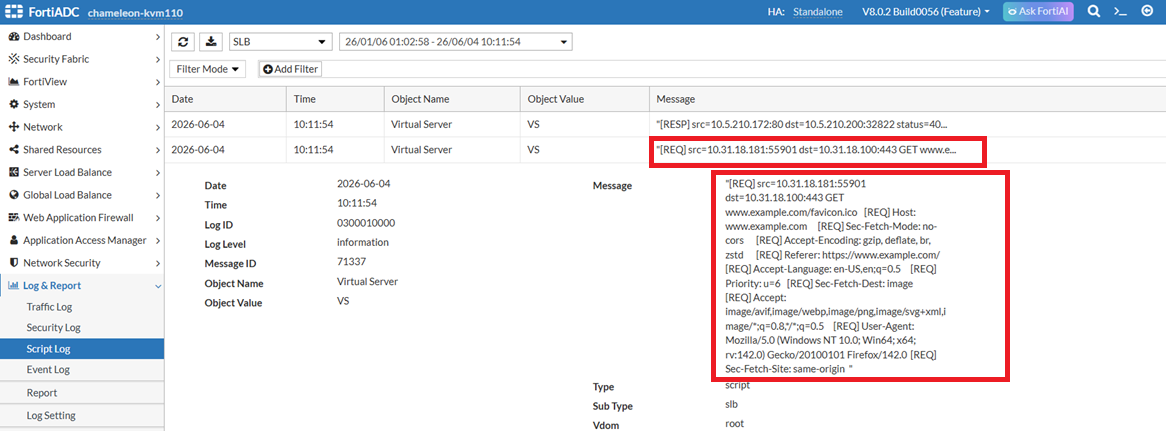Click the Add Filter button
The width and height of the screenshot is (1166, 431).
tap(290, 69)
